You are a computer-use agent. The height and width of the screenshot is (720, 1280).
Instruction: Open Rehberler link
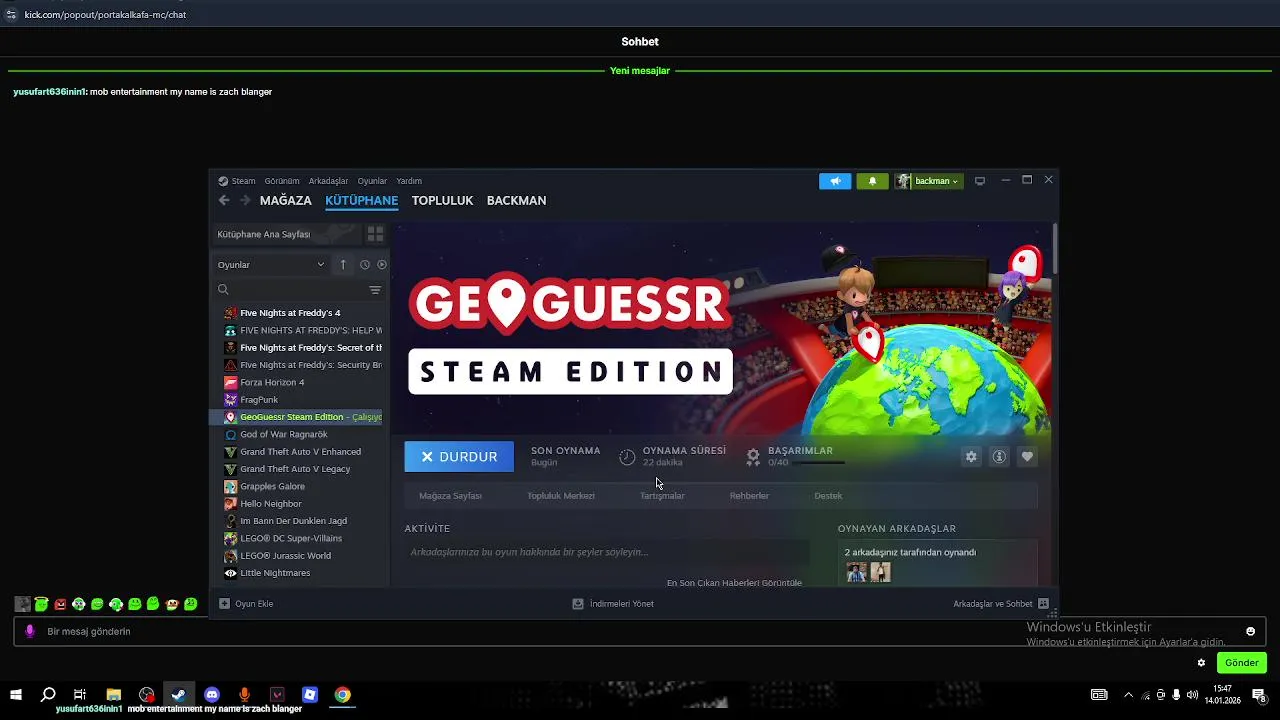(x=749, y=495)
